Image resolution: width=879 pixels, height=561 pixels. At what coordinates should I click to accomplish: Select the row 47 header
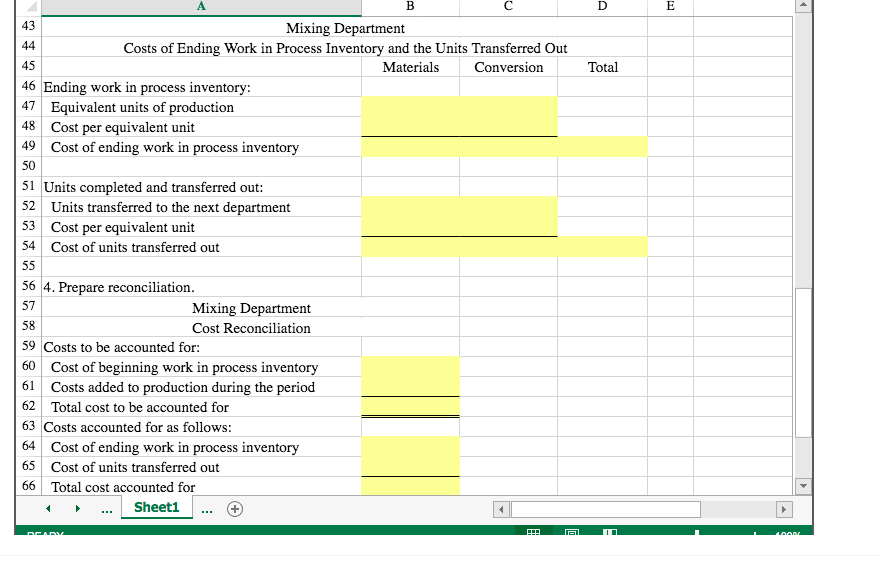click(29, 106)
